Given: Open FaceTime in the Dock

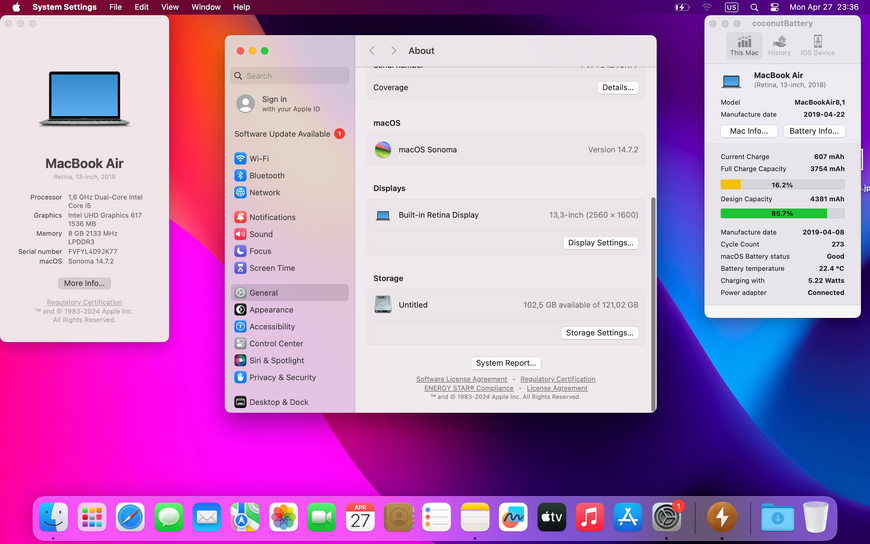Looking at the screenshot, I should click(x=321, y=517).
